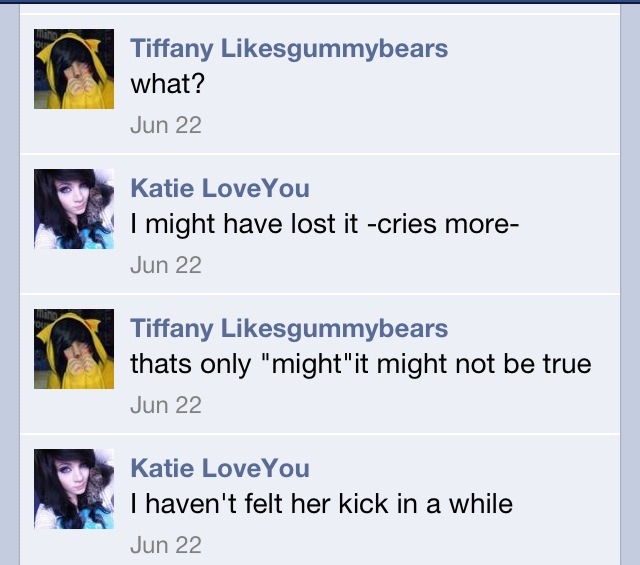
Task: Tap Tiffany's avatar beside the "what?" comment
Action: 74,69
